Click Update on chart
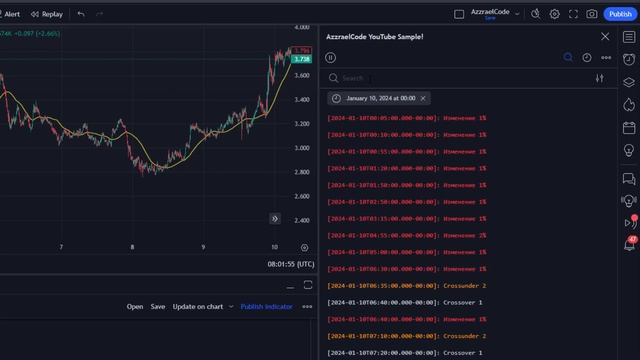 (x=198, y=307)
